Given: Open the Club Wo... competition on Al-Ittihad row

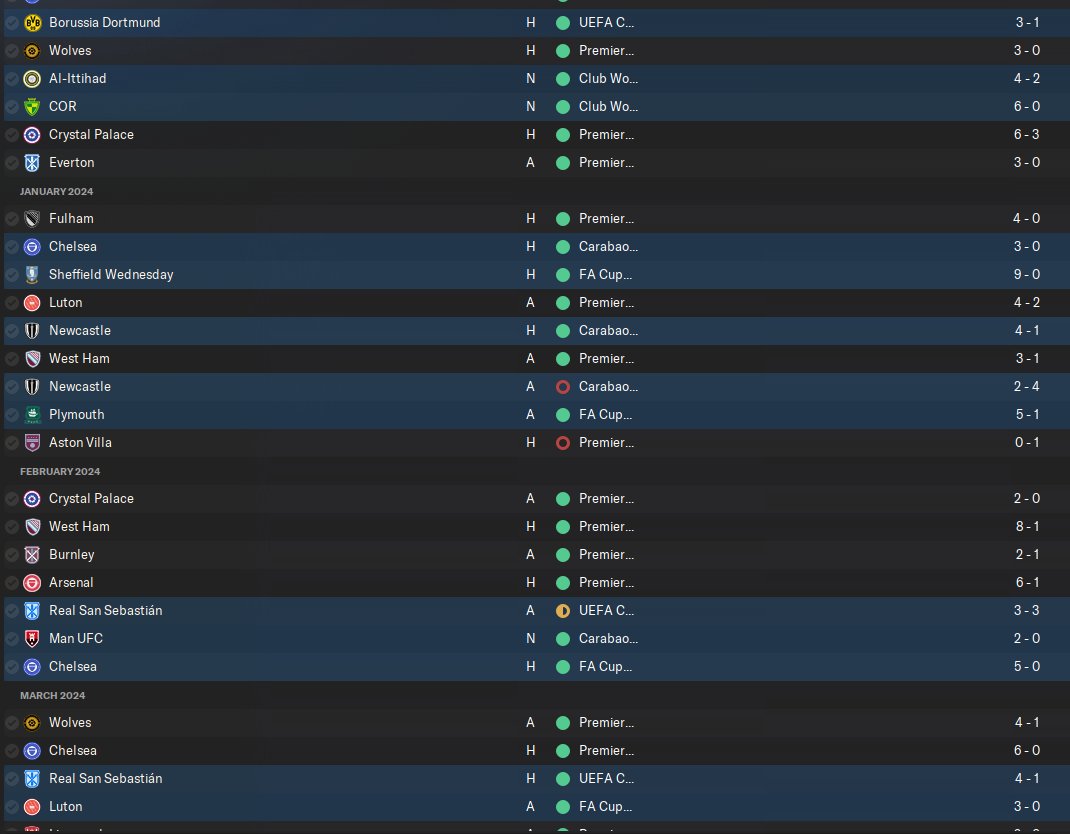Looking at the screenshot, I should coord(608,78).
